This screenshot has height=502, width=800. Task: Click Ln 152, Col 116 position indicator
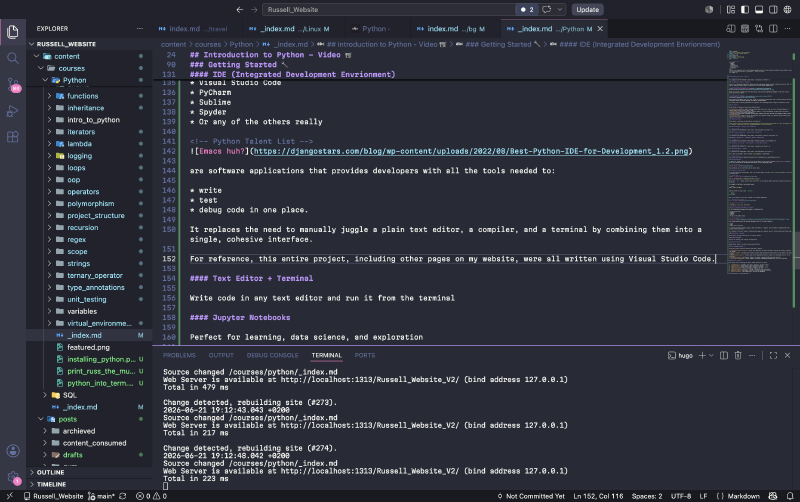598,496
